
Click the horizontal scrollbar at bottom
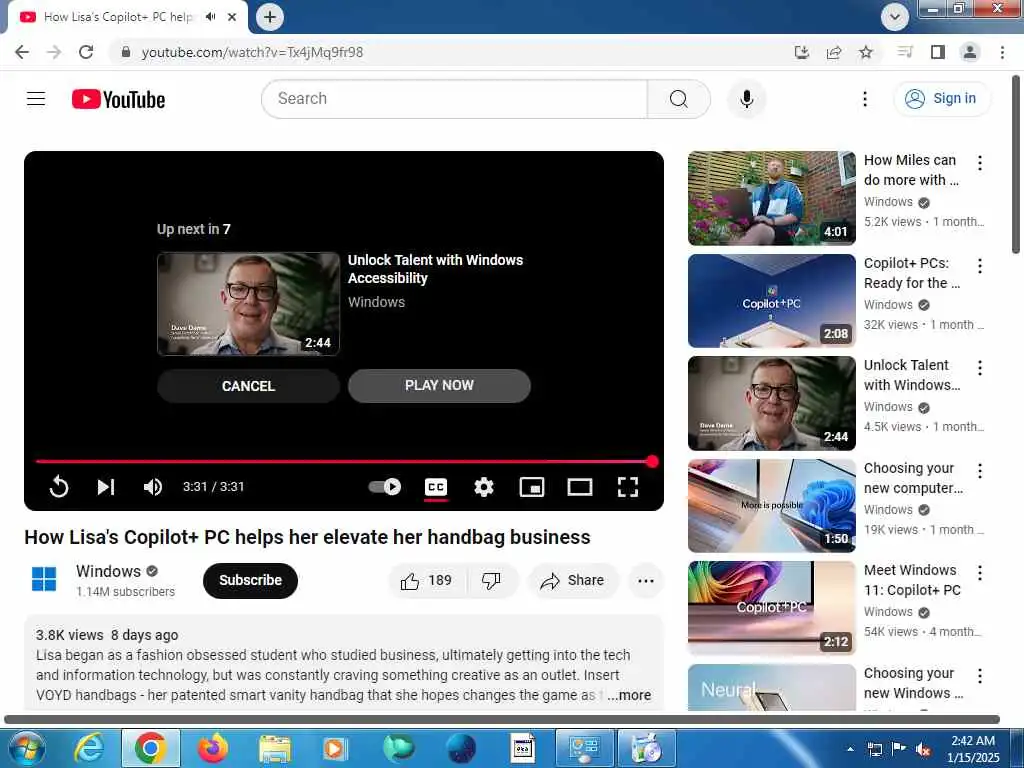pyautogui.click(x=502, y=719)
